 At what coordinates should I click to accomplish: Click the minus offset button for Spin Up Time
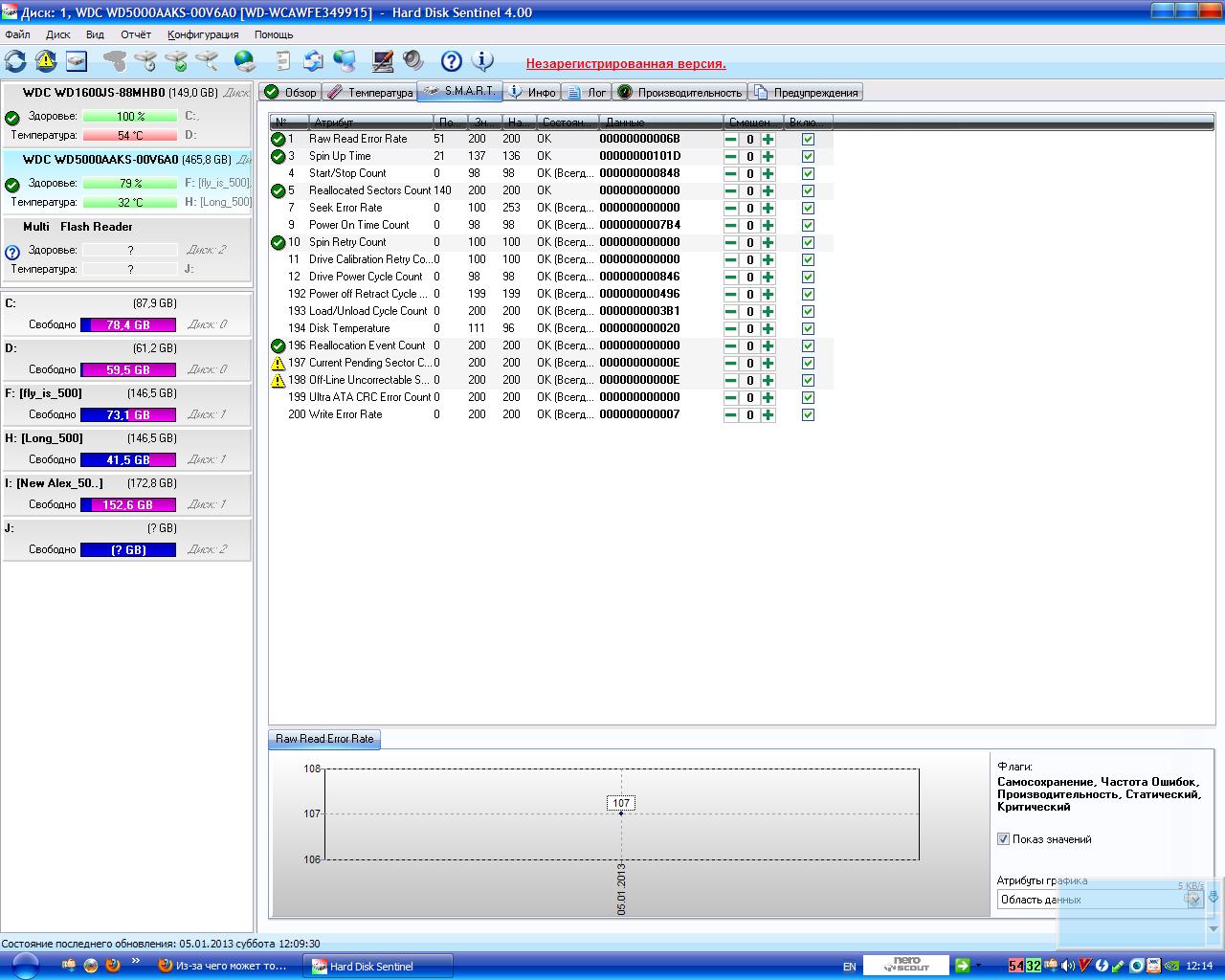pyautogui.click(x=731, y=156)
